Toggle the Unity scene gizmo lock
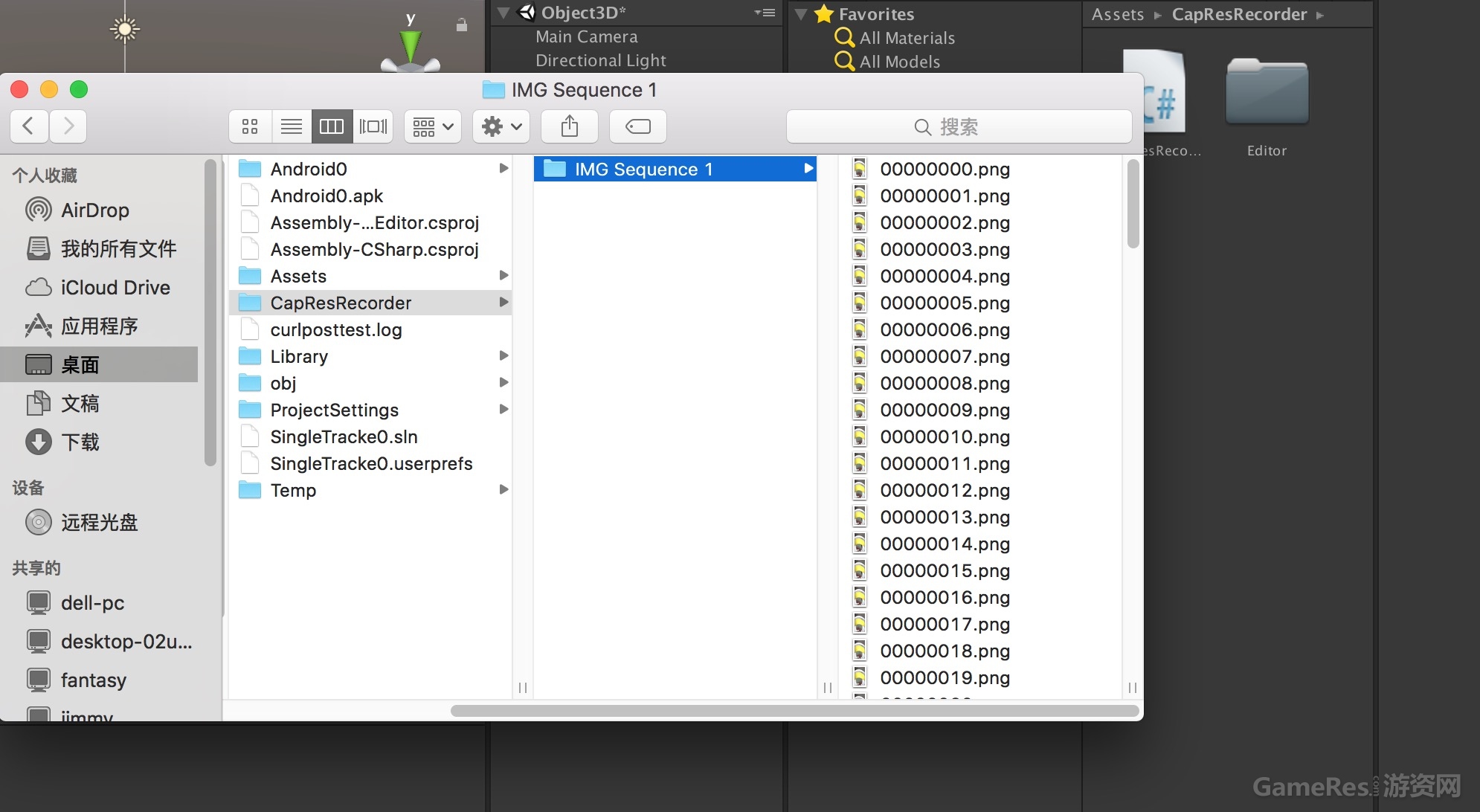Viewport: 1480px width, 812px height. 461,25
